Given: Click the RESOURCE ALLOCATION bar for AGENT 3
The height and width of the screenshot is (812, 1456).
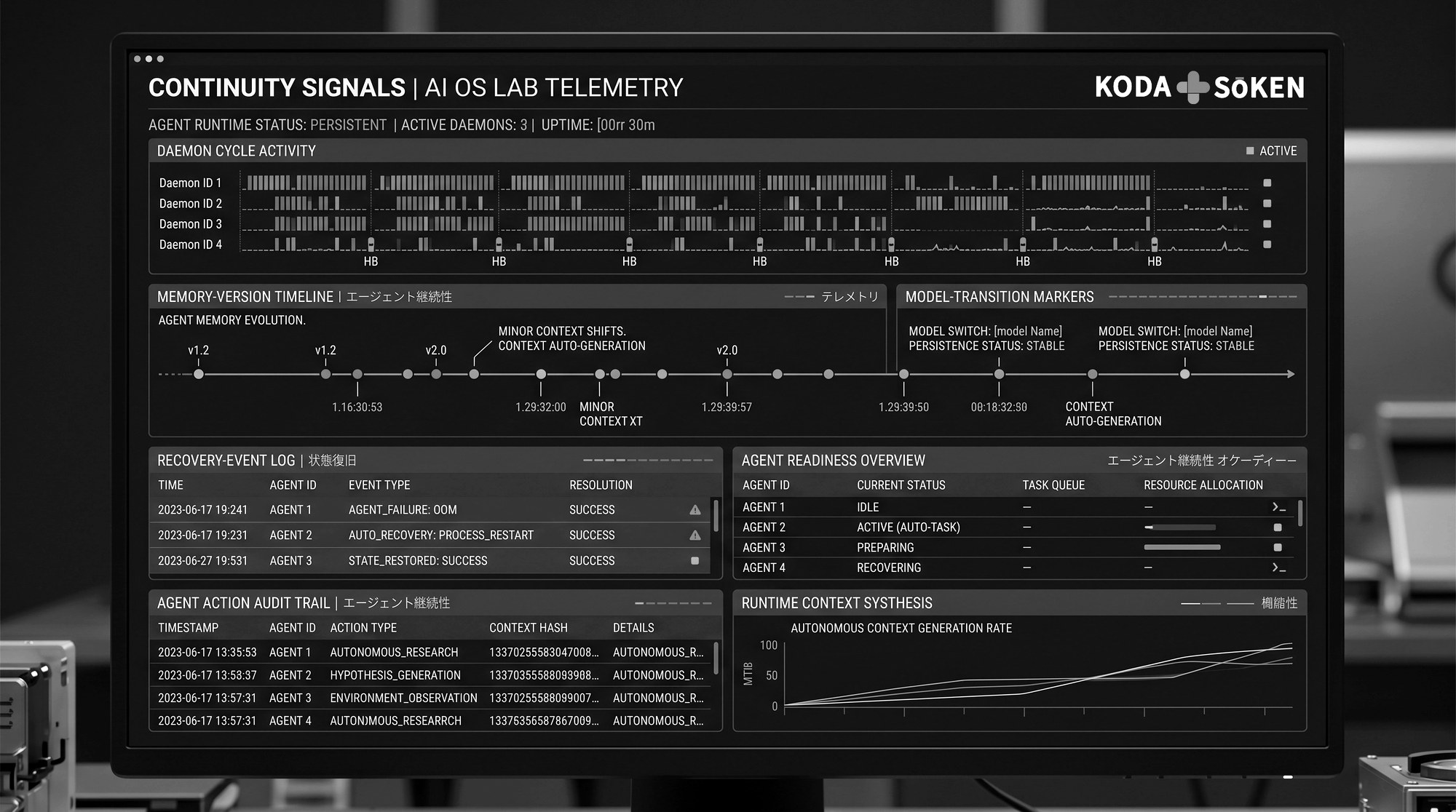Looking at the screenshot, I should coord(1182,547).
